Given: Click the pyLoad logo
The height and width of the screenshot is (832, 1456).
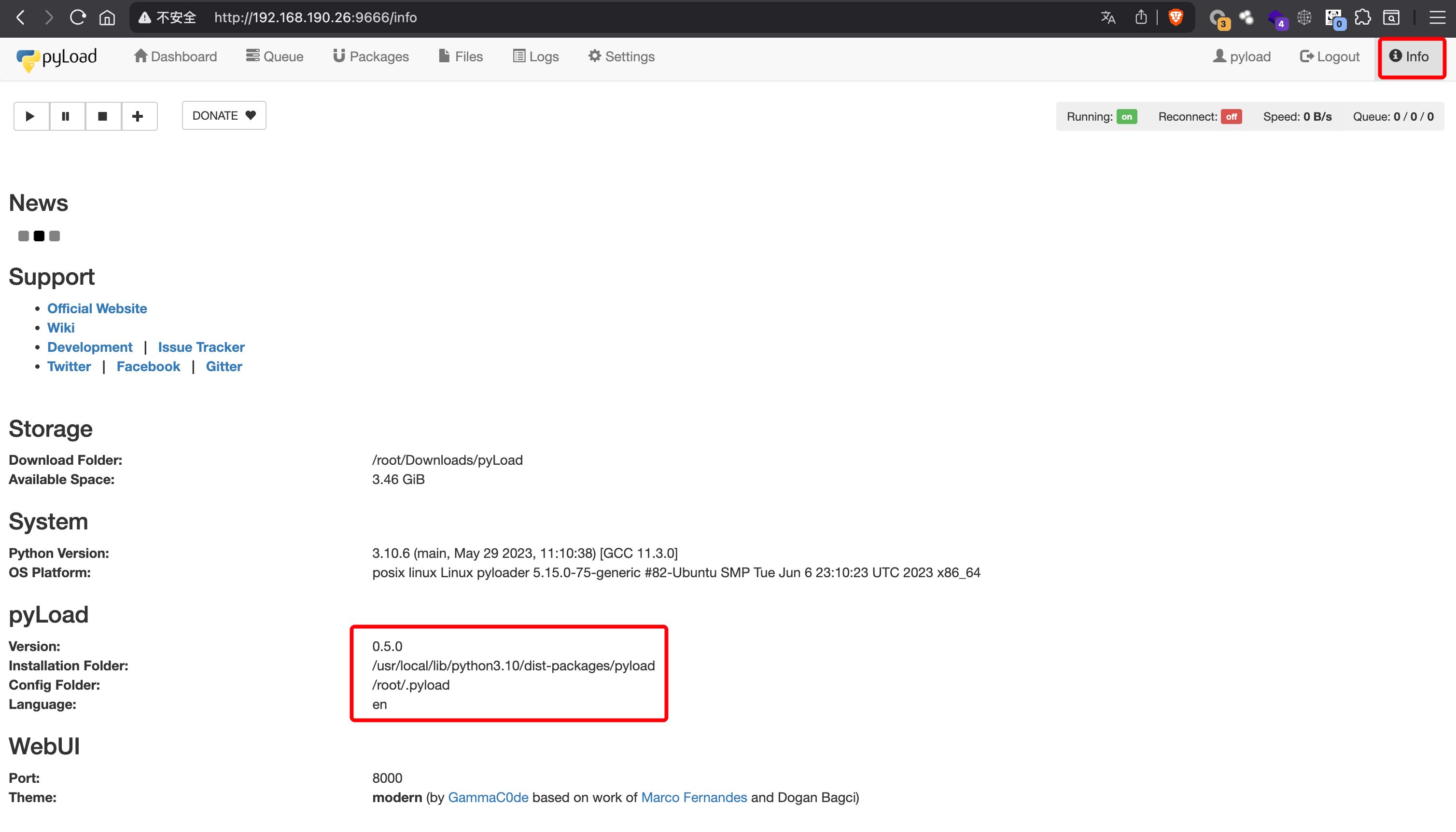Looking at the screenshot, I should coord(57,57).
